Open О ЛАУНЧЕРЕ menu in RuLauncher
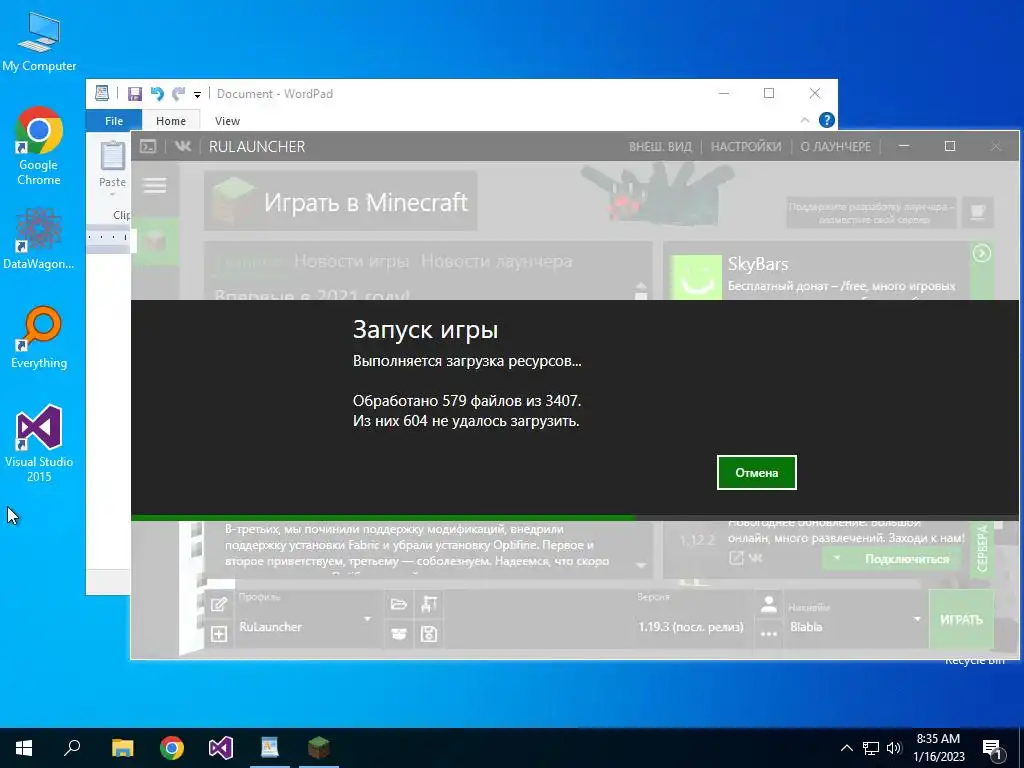This screenshot has height=768, width=1024. click(x=836, y=147)
